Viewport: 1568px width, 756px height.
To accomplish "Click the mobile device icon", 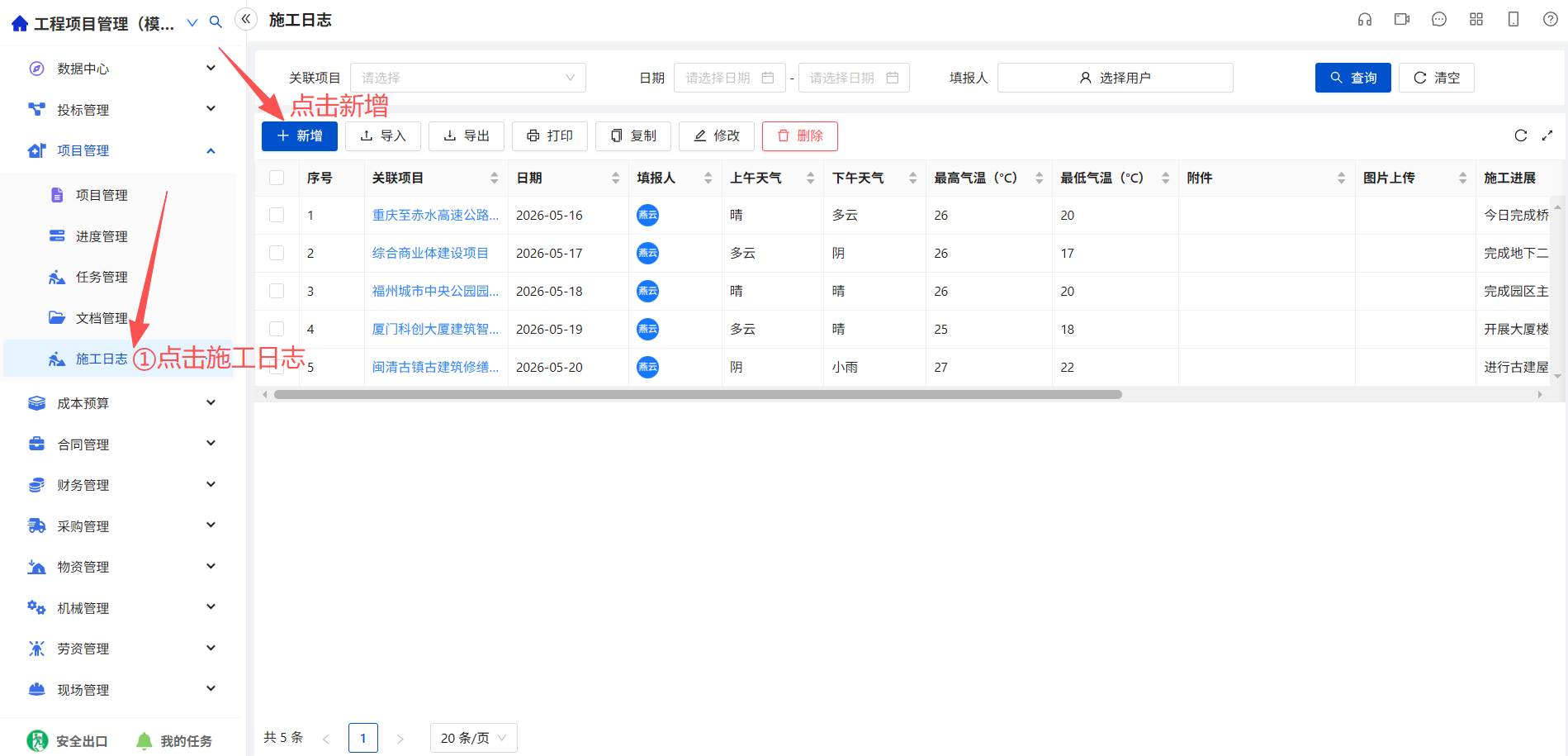I will pyautogui.click(x=1514, y=20).
